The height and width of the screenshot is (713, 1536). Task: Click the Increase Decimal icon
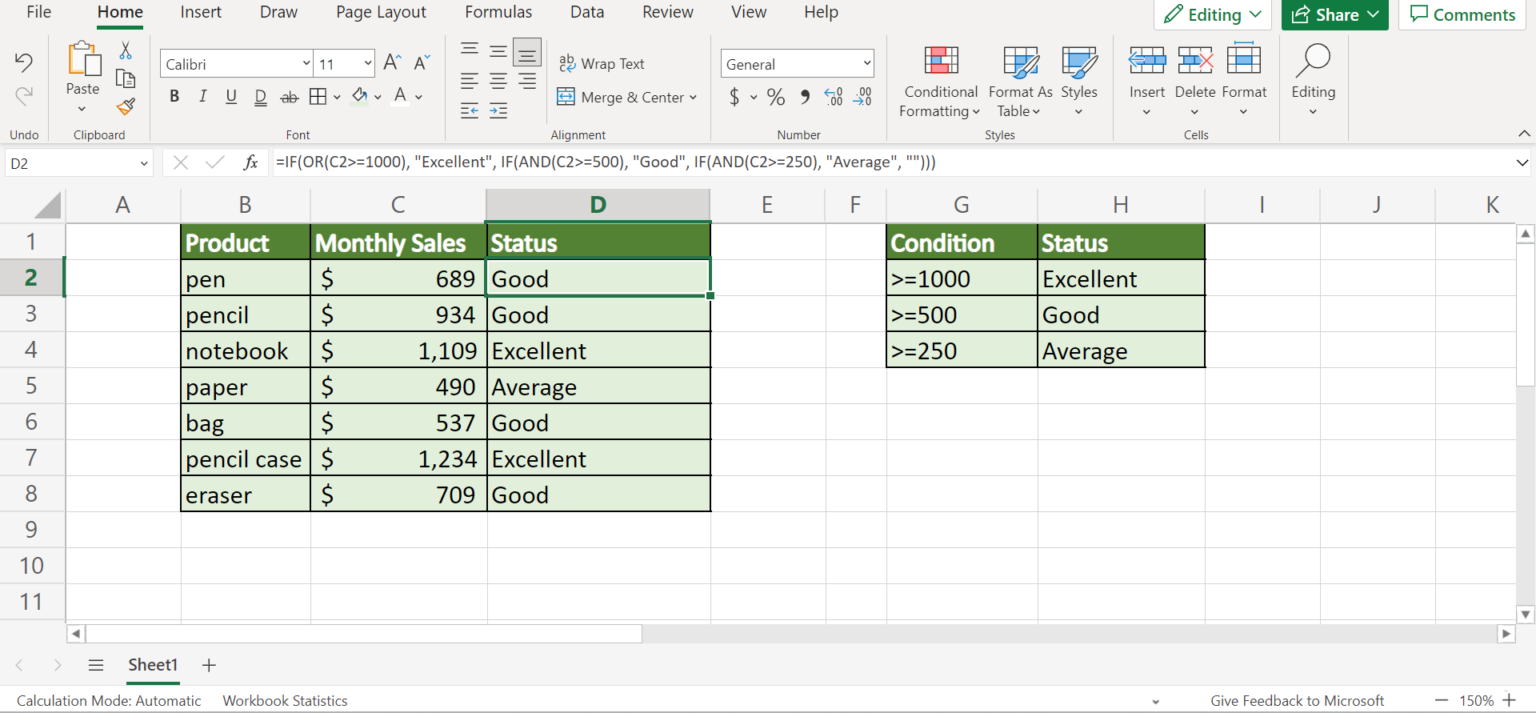(833, 97)
